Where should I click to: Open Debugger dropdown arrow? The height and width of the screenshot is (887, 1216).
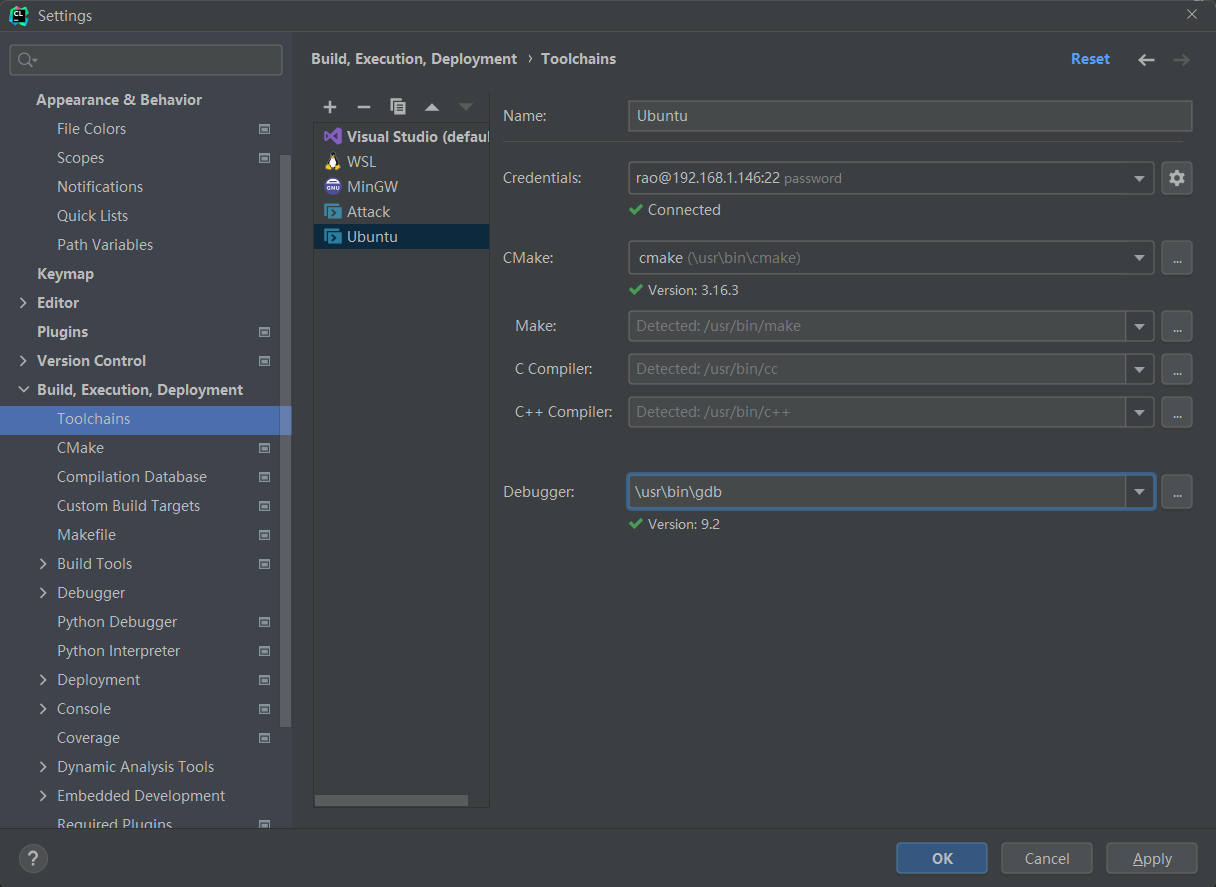[1139, 492]
